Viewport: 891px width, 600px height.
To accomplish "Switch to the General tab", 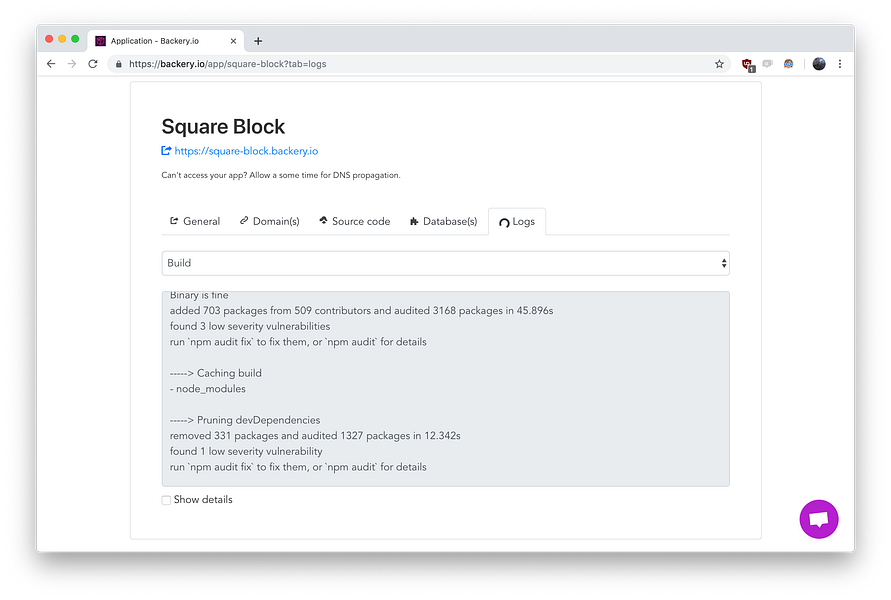I will 195,221.
